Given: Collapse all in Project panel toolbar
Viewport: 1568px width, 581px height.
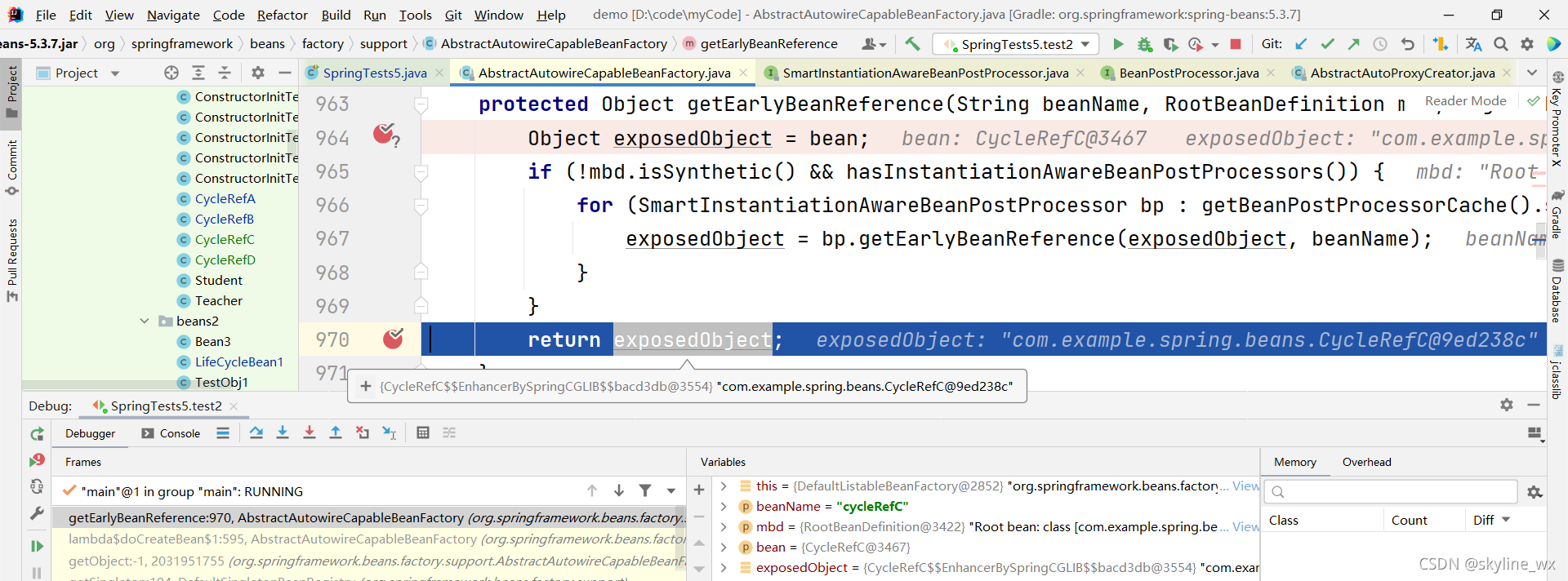Looking at the screenshot, I should (x=225, y=73).
